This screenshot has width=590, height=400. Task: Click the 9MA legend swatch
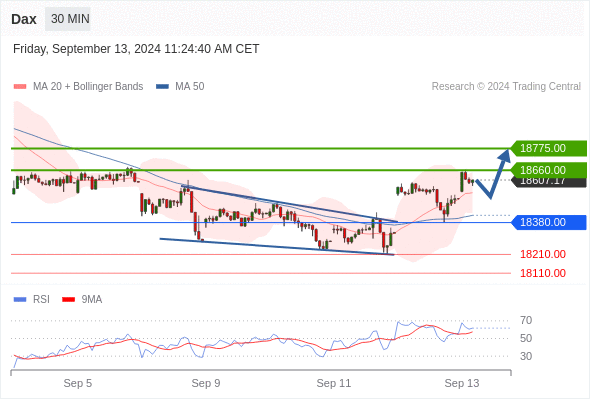pos(68,300)
